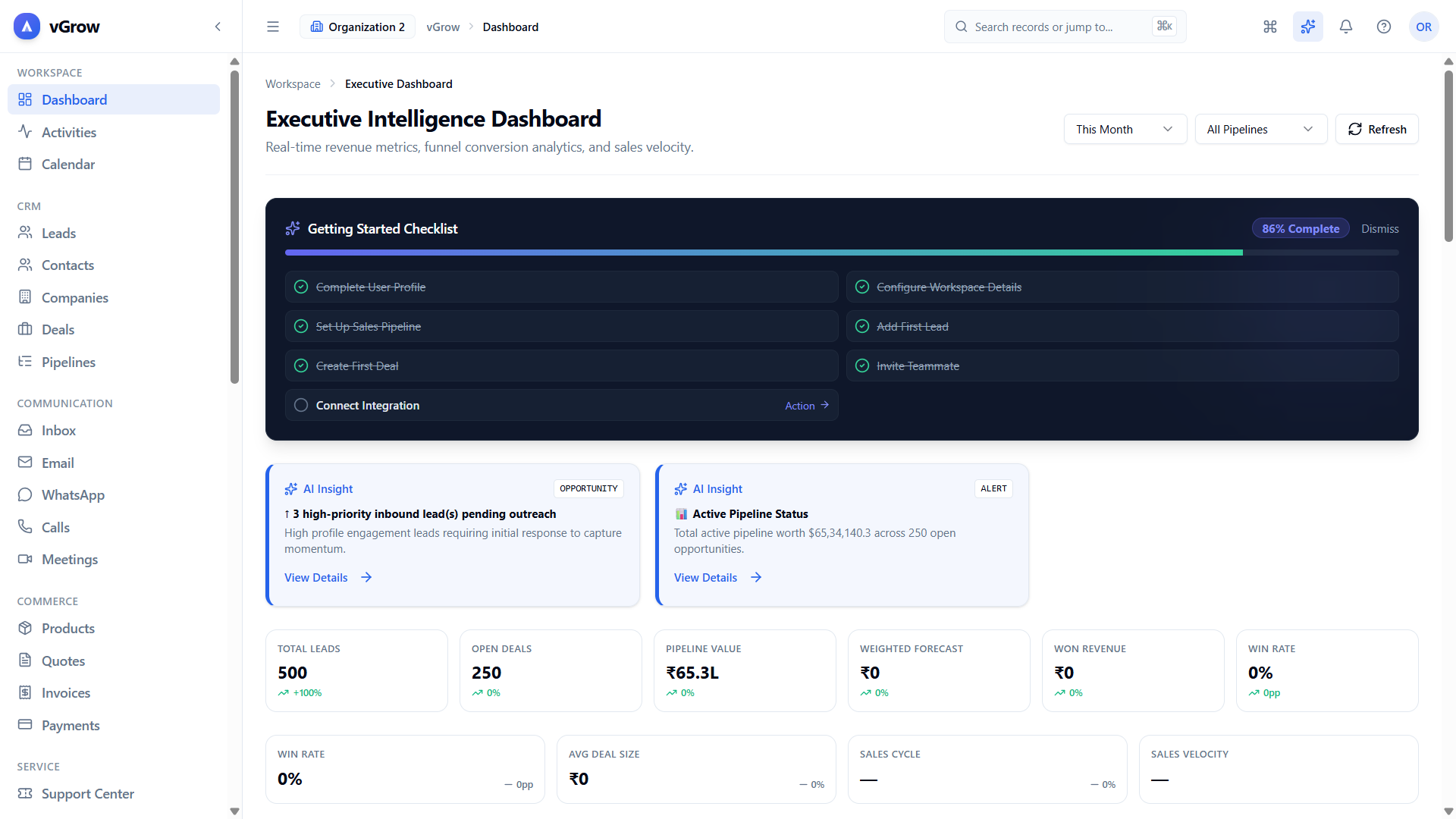Collapse sidebar with the chevron arrow
The height and width of the screenshot is (819, 1456).
point(218,27)
